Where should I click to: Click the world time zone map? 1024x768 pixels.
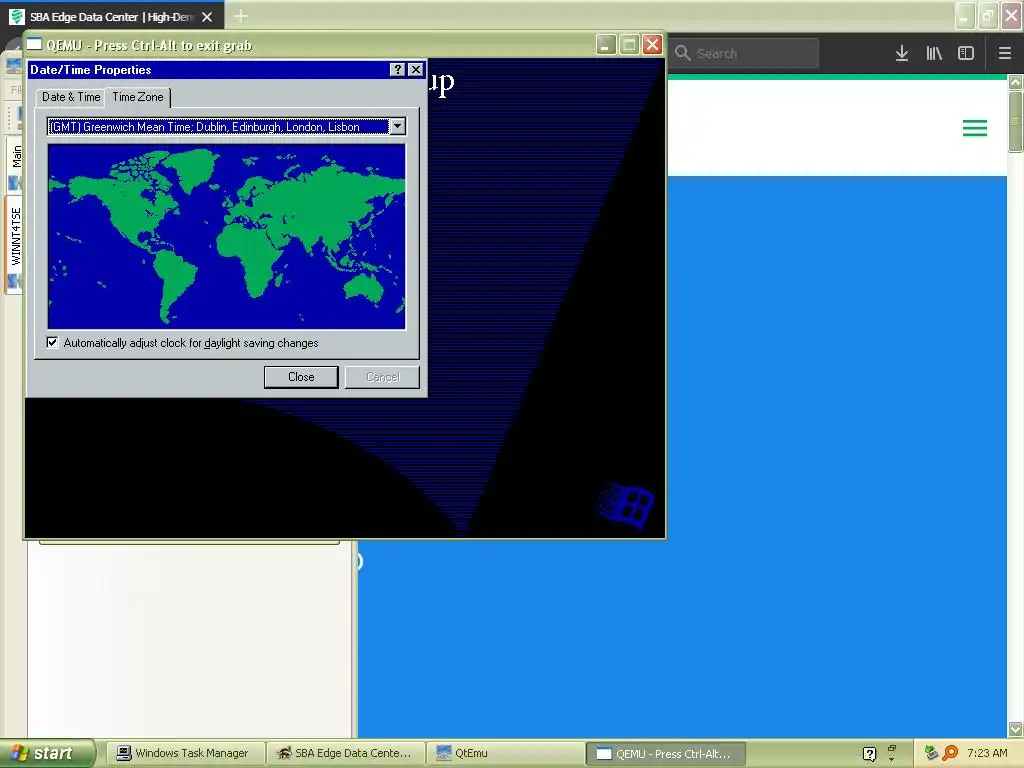pos(227,236)
